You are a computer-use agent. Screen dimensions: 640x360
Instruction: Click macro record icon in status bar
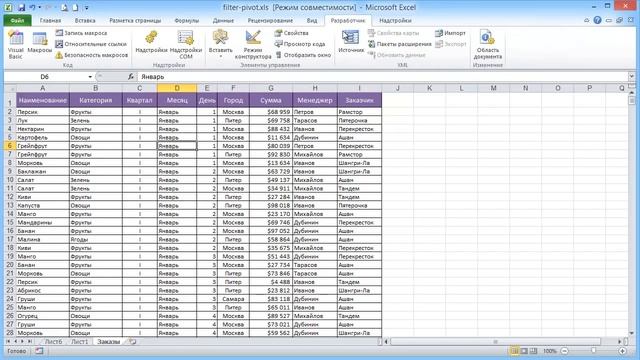39,351
